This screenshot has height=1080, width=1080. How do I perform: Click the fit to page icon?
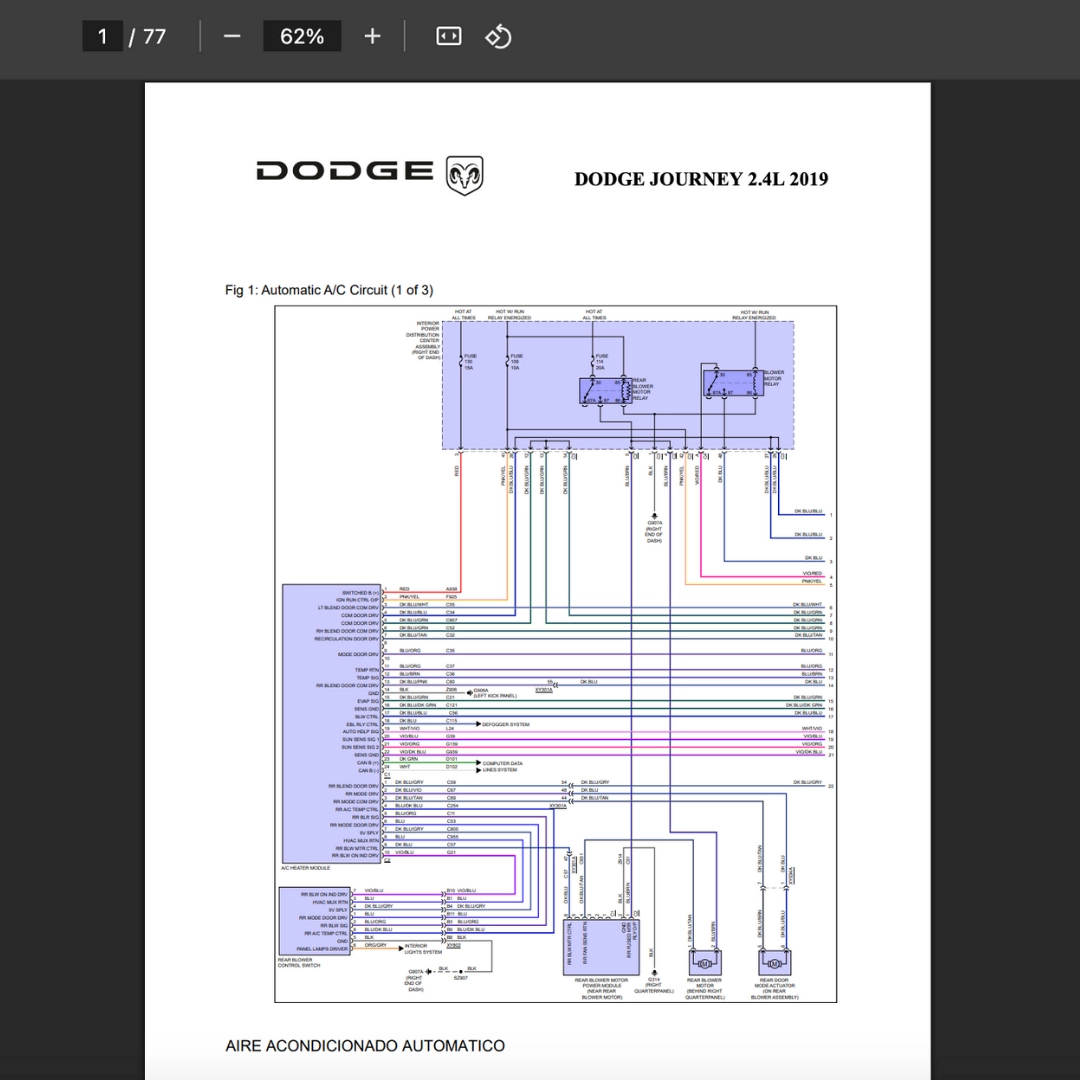[x=449, y=37]
